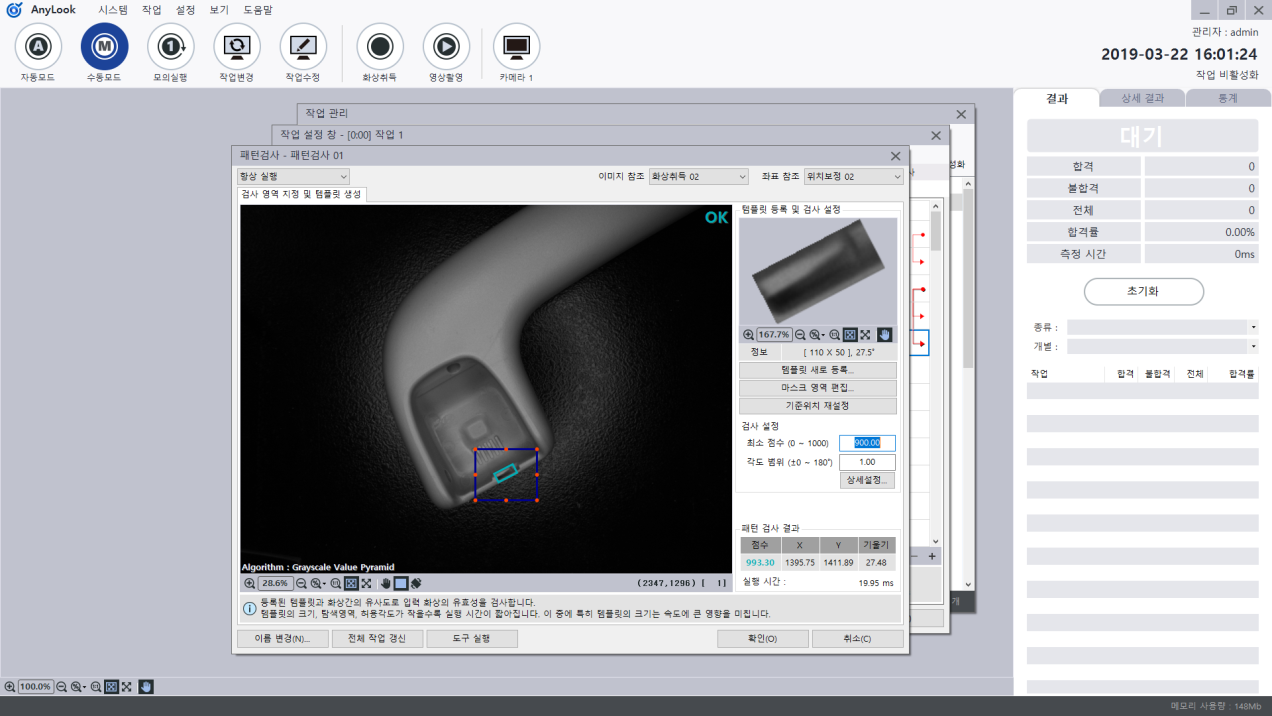Click 기준위치 재설정 button
1272x716 pixels.
pos(818,406)
